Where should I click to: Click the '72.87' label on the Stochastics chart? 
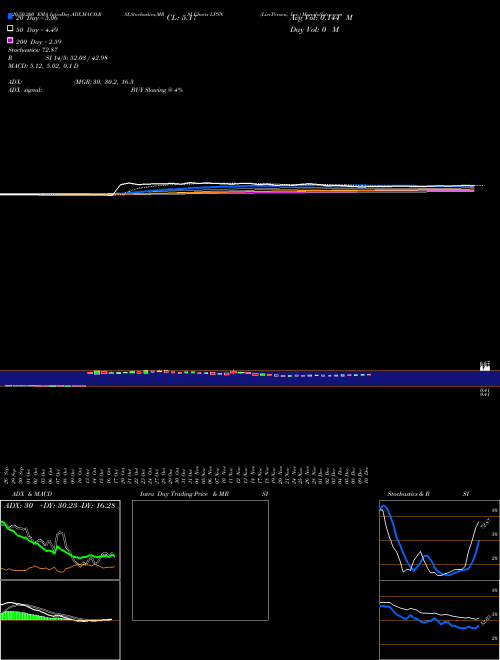[x=484, y=524]
